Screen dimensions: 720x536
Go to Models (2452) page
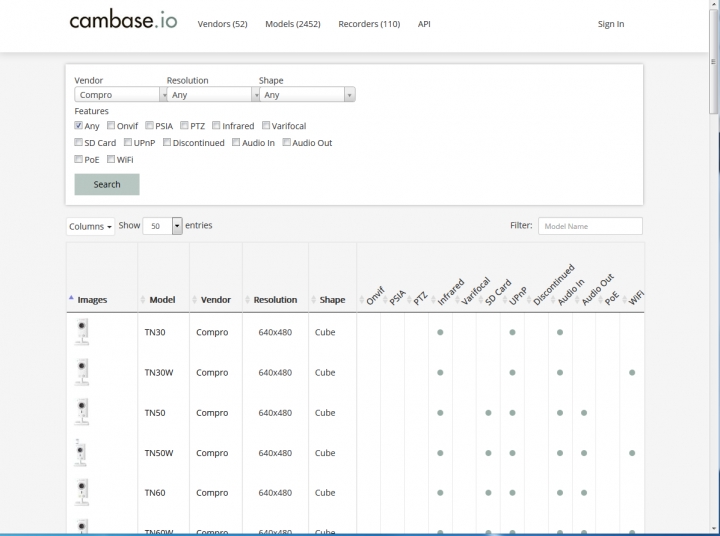click(x=293, y=24)
